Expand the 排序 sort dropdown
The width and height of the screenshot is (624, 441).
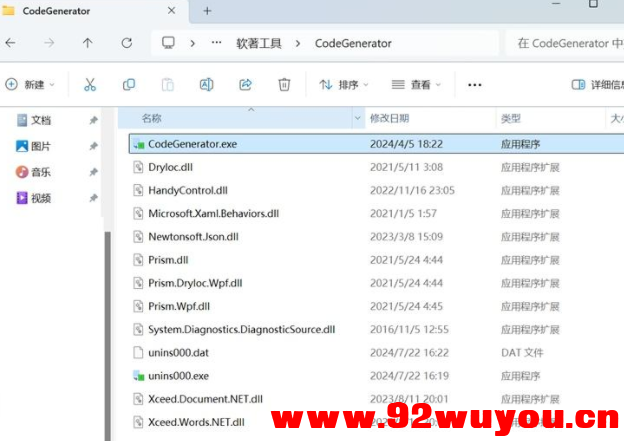pos(344,85)
